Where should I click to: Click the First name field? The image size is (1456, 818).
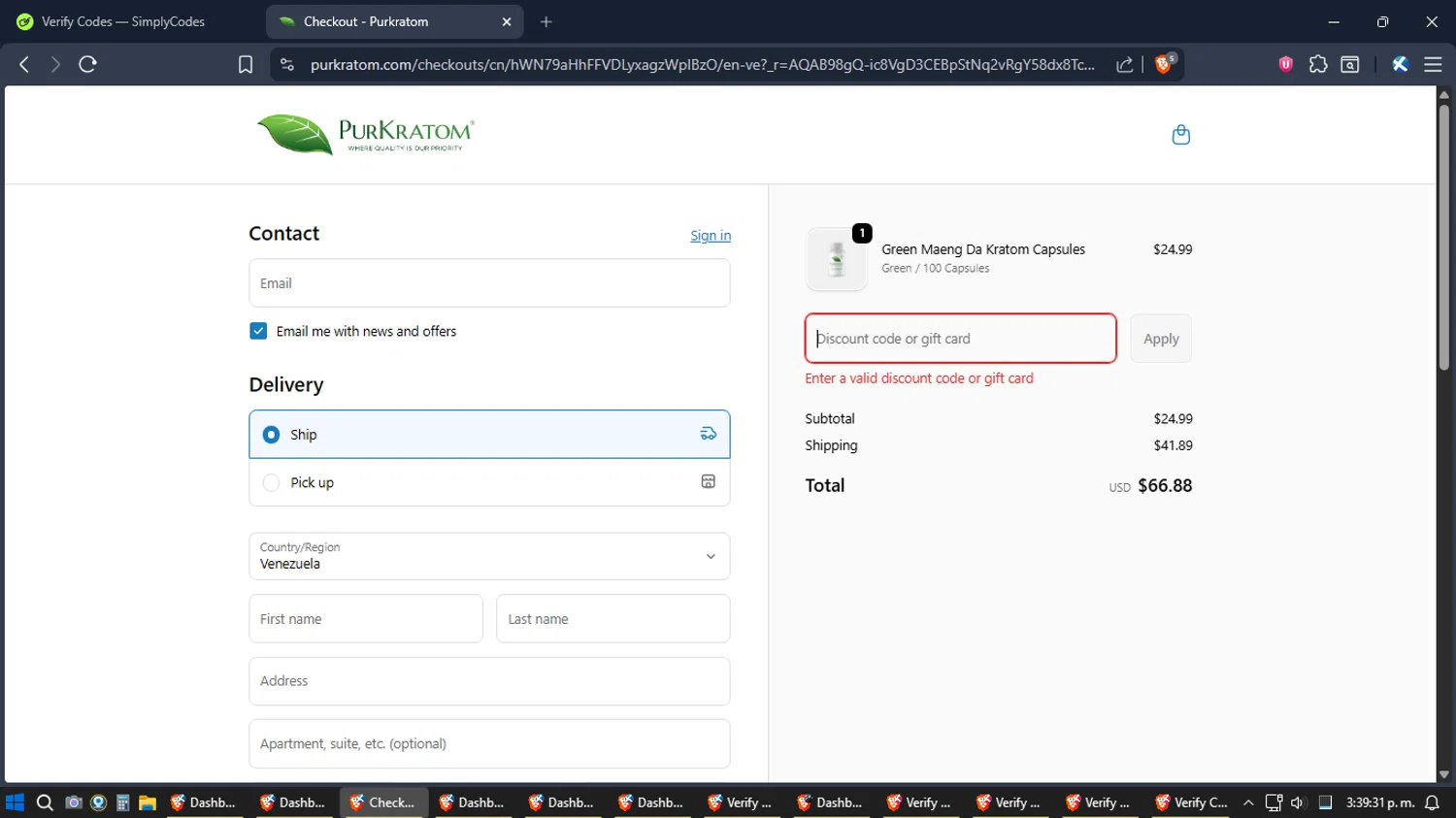[366, 618]
